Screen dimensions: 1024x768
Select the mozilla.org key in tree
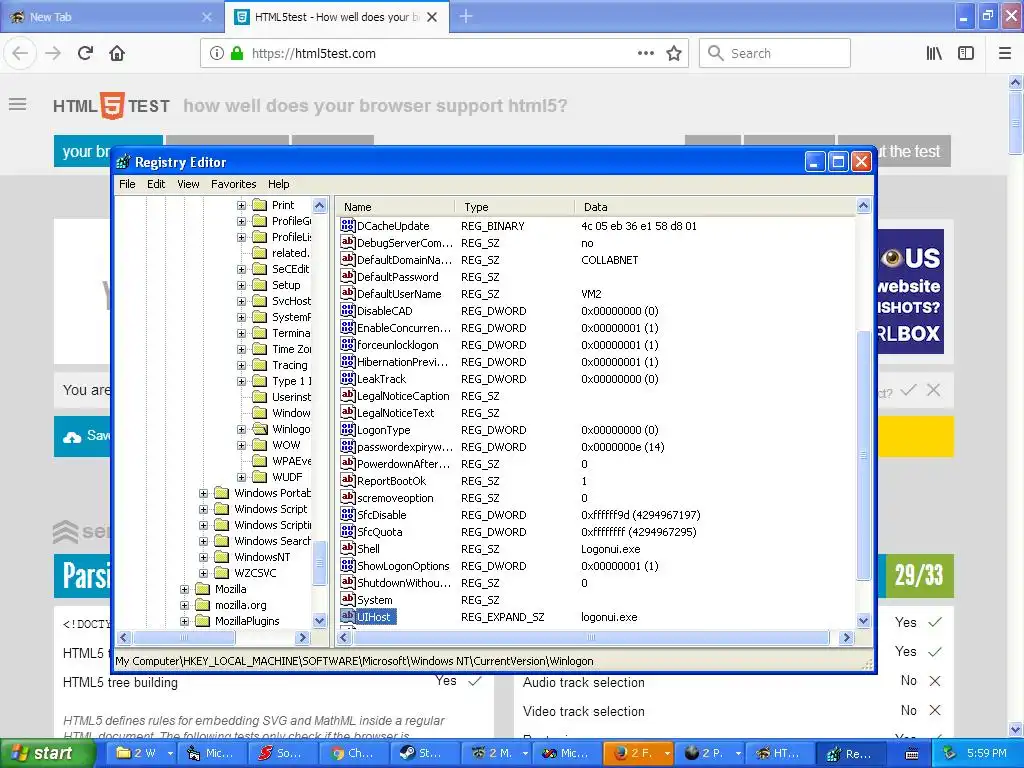pyautogui.click(x=240, y=605)
